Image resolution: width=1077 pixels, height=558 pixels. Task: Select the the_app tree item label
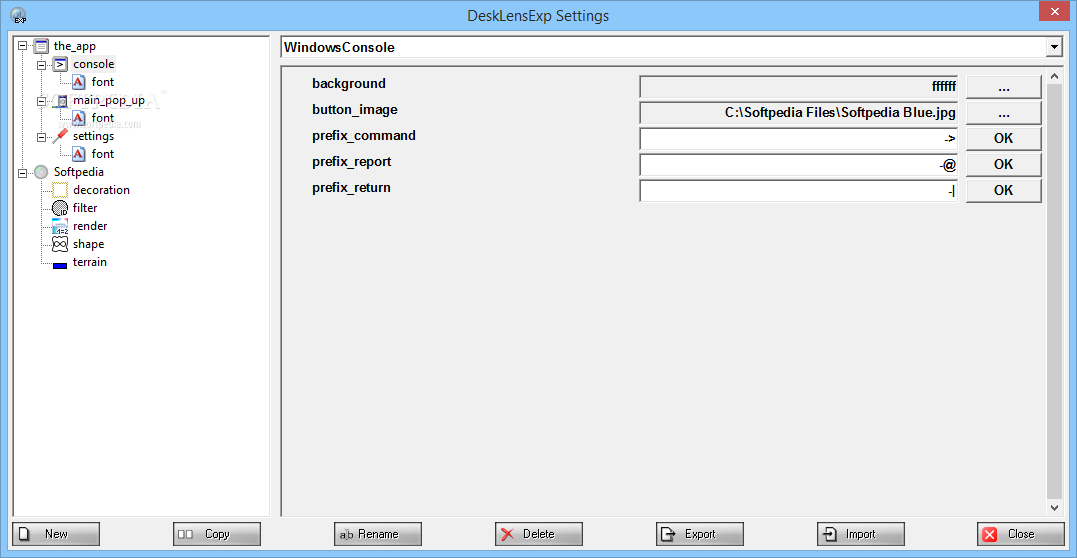[74, 46]
